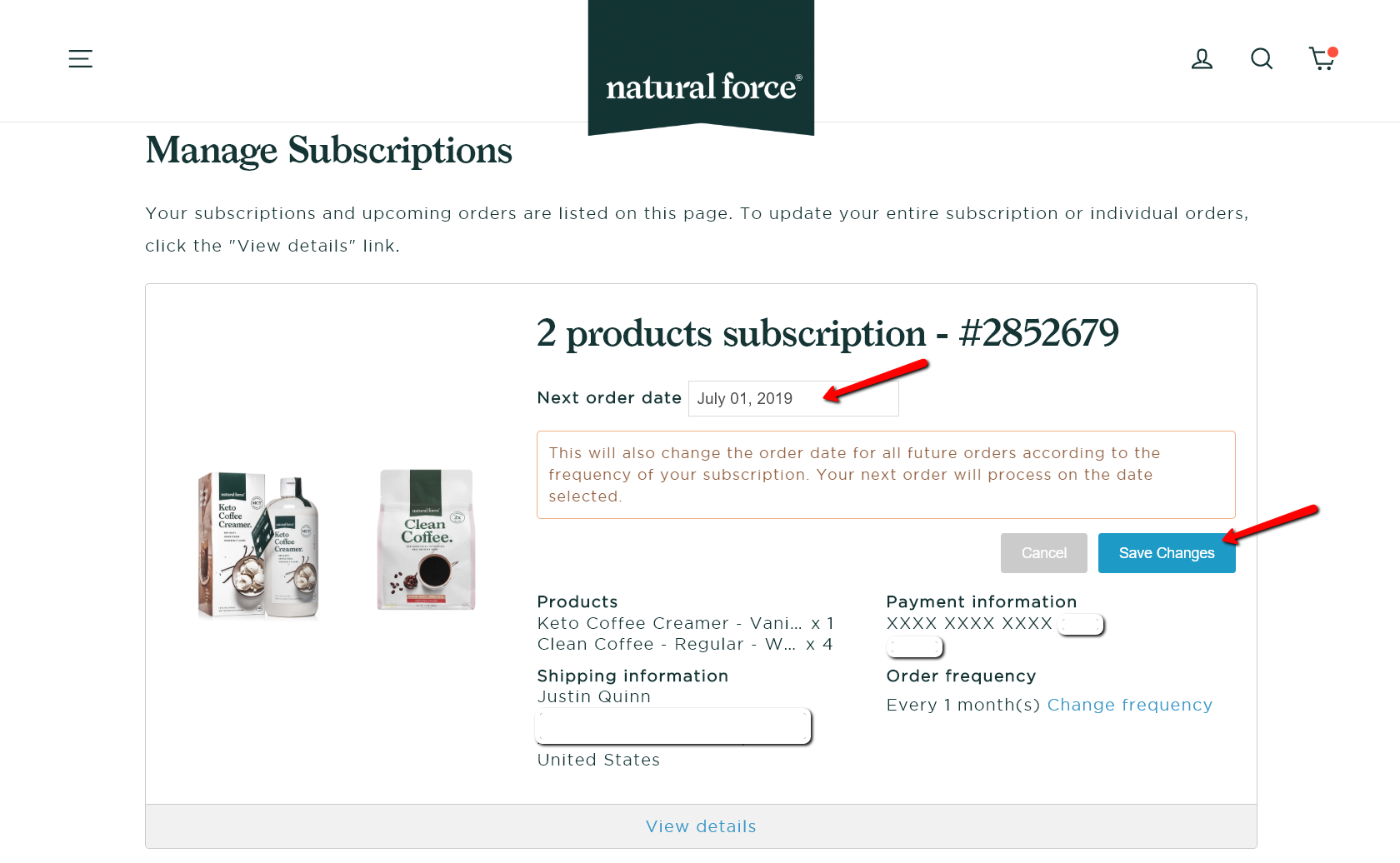Click the Keto Coffee Creamer product image
Image resolution: width=1400 pixels, height=863 pixels.
(258, 546)
